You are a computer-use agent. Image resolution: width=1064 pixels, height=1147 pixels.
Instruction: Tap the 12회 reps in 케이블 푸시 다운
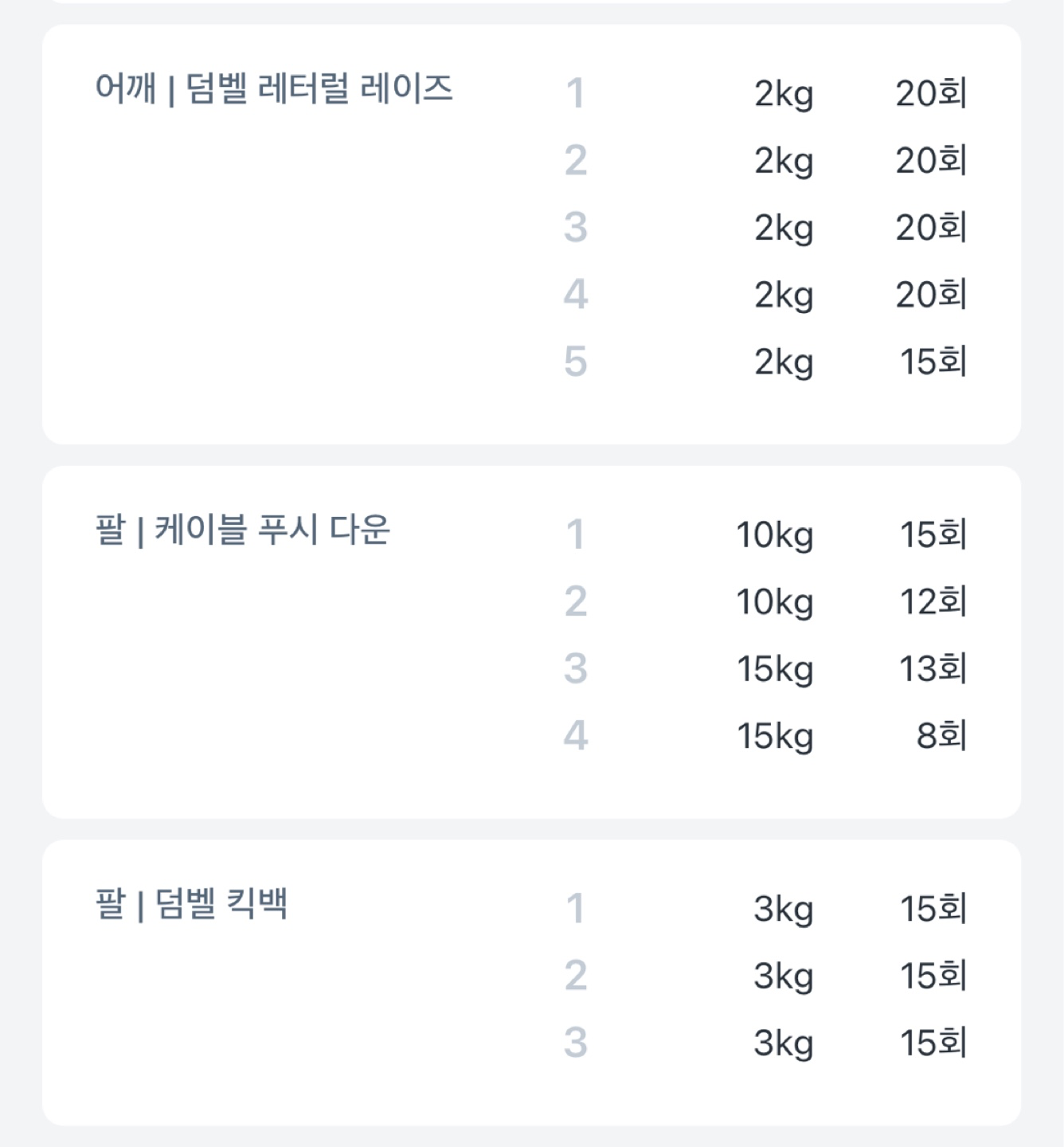tap(933, 602)
